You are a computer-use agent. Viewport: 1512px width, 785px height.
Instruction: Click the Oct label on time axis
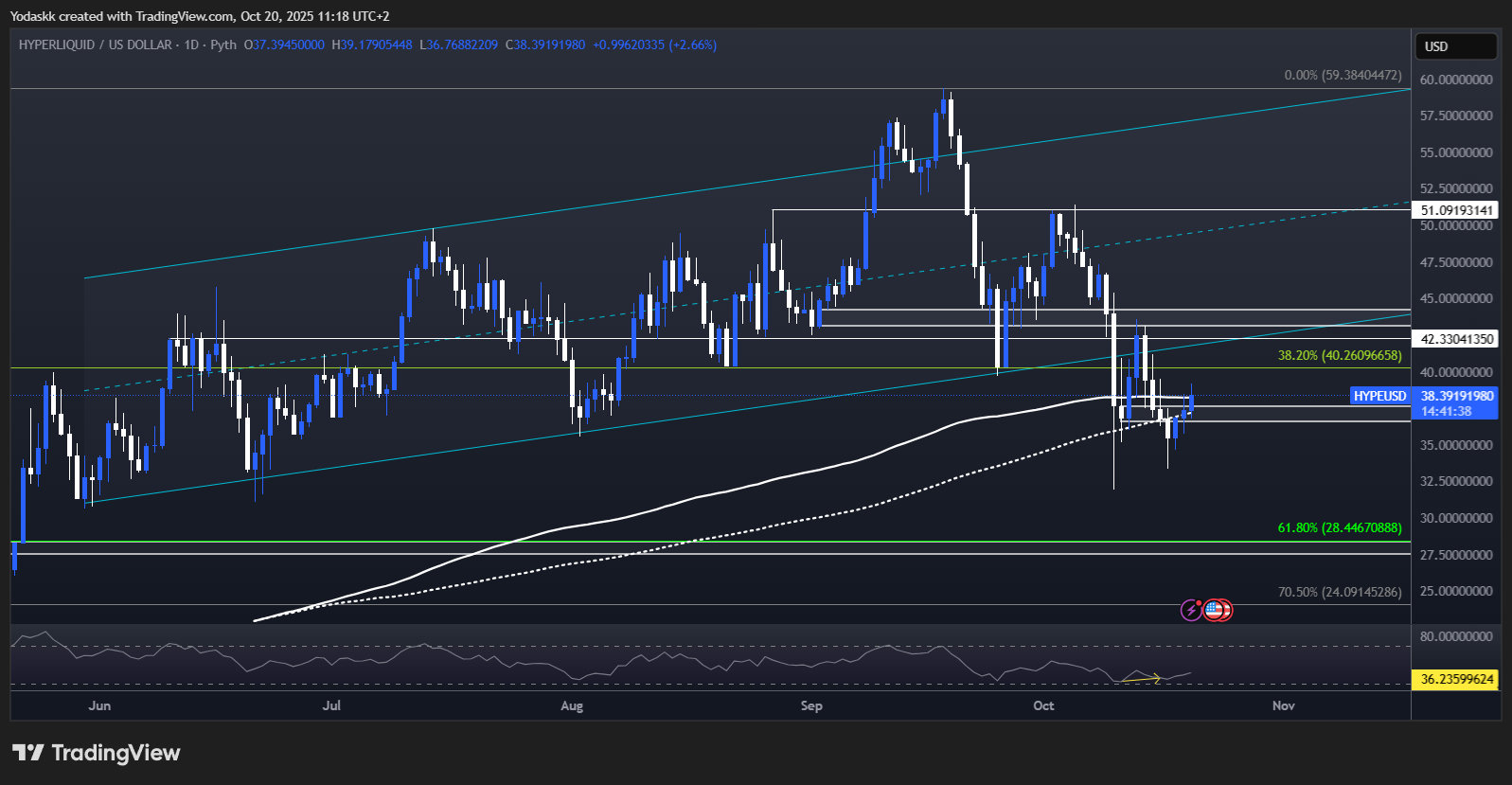pyautogui.click(x=1043, y=705)
